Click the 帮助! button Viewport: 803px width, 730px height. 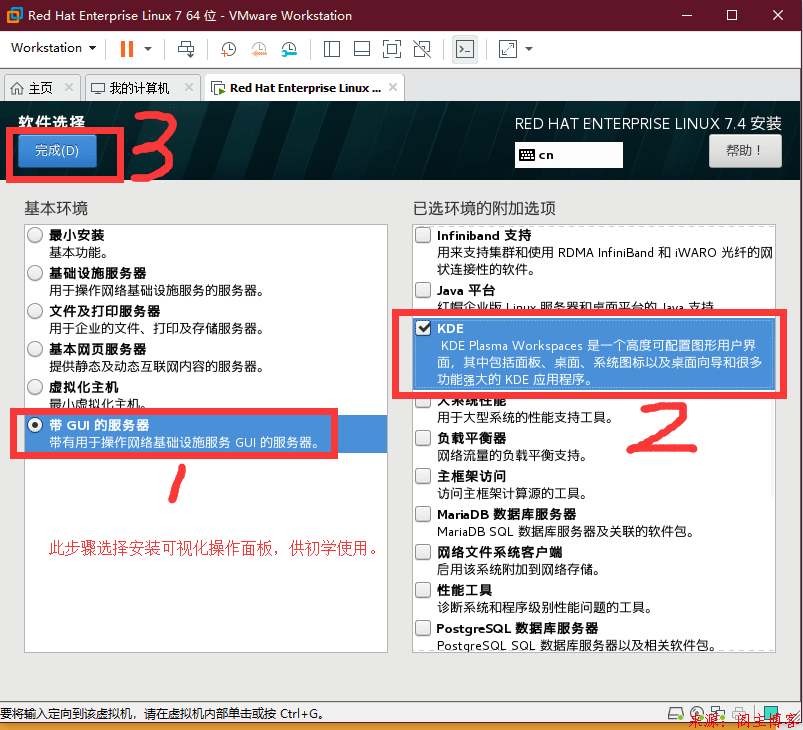click(x=745, y=151)
